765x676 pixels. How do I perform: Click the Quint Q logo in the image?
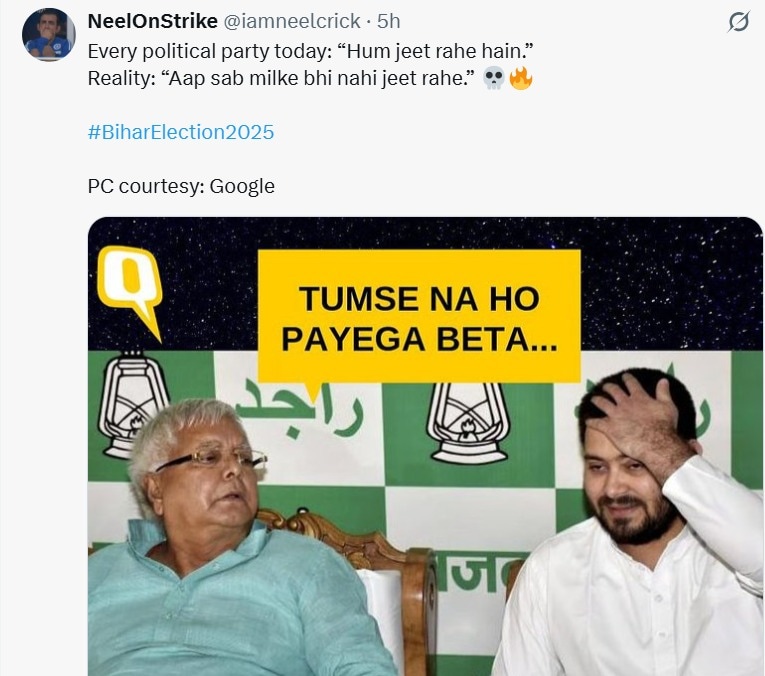129,287
